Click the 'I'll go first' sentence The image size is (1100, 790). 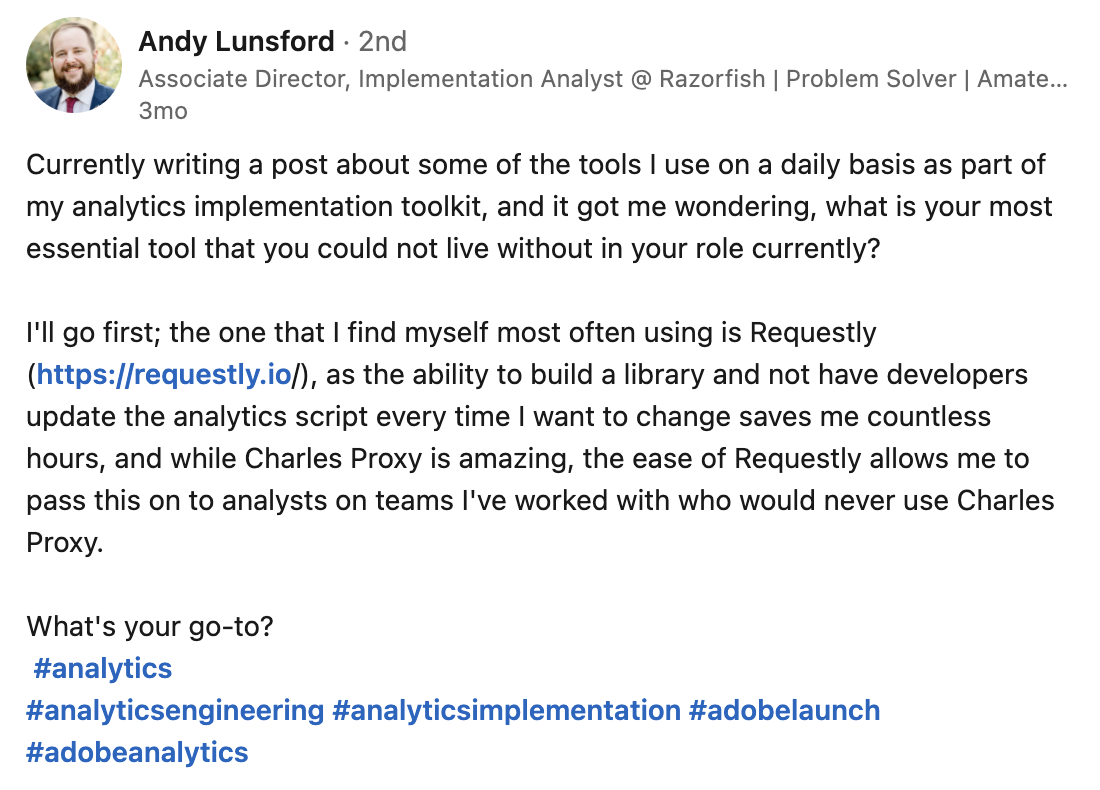(95, 333)
